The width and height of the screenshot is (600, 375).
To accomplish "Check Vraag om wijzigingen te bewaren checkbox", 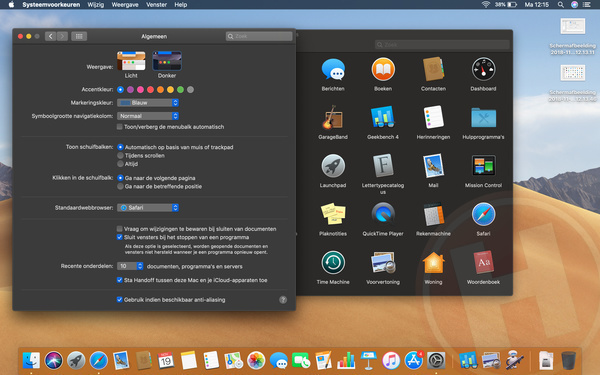I will [120, 229].
